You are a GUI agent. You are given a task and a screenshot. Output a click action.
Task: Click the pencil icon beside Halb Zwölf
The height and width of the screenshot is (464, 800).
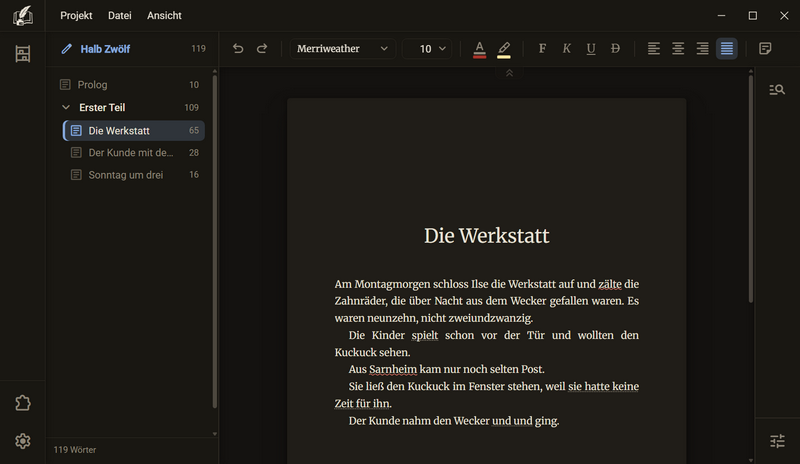tap(66, 49)
